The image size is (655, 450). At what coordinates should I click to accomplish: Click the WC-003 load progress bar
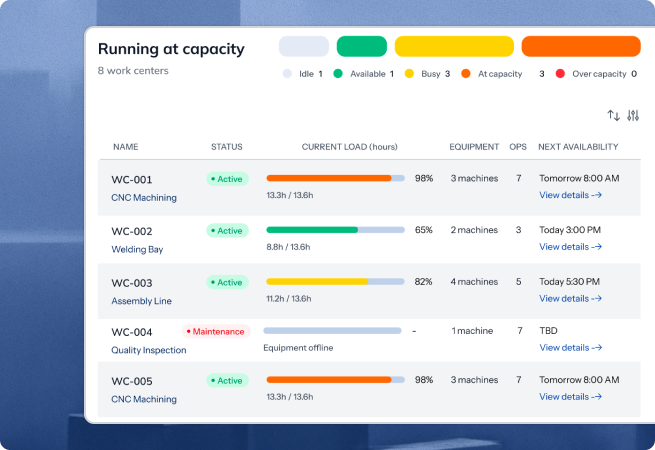click(335, 282)
